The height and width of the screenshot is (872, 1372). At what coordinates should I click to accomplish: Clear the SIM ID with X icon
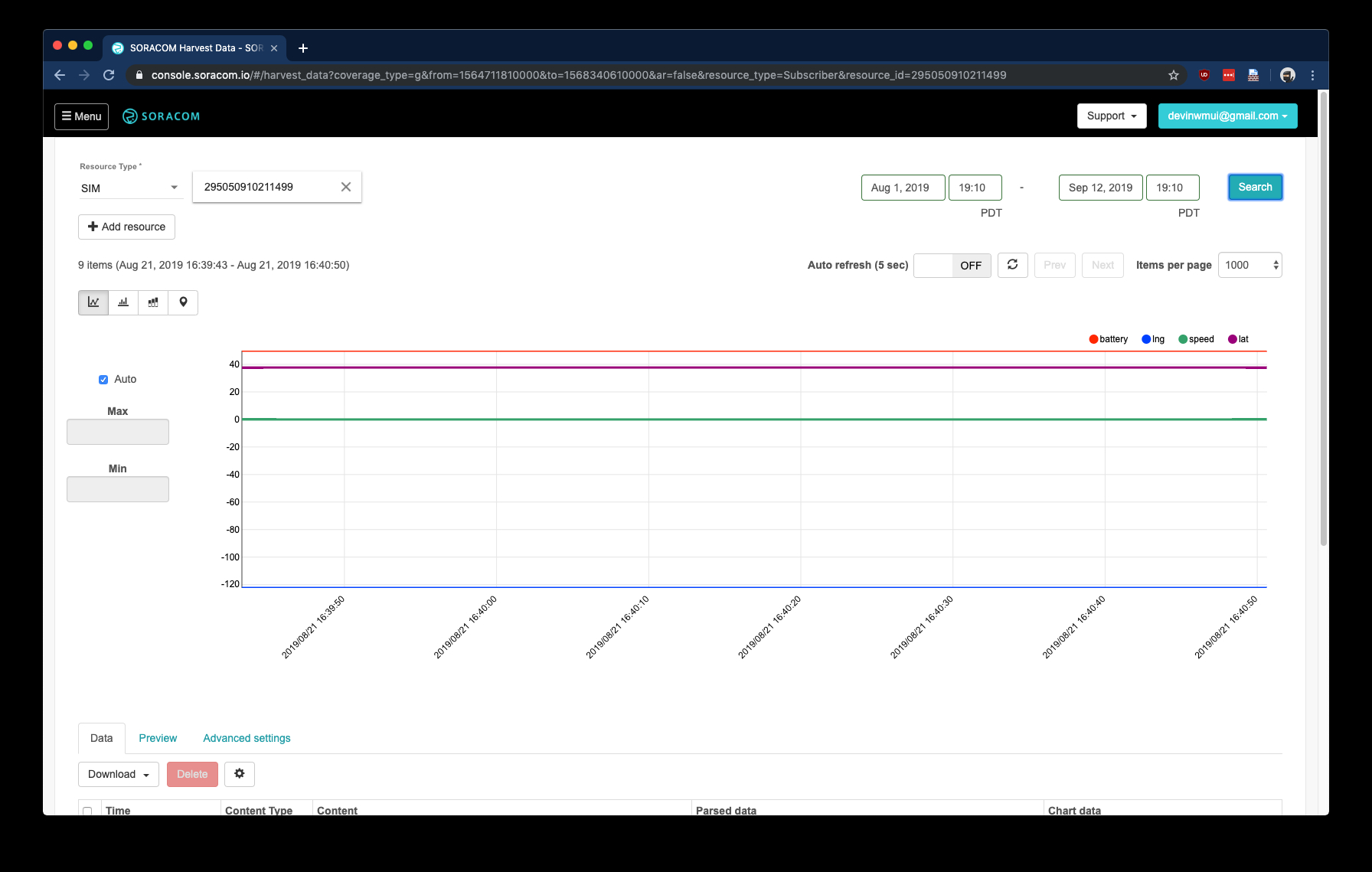[x=346, y=187]
